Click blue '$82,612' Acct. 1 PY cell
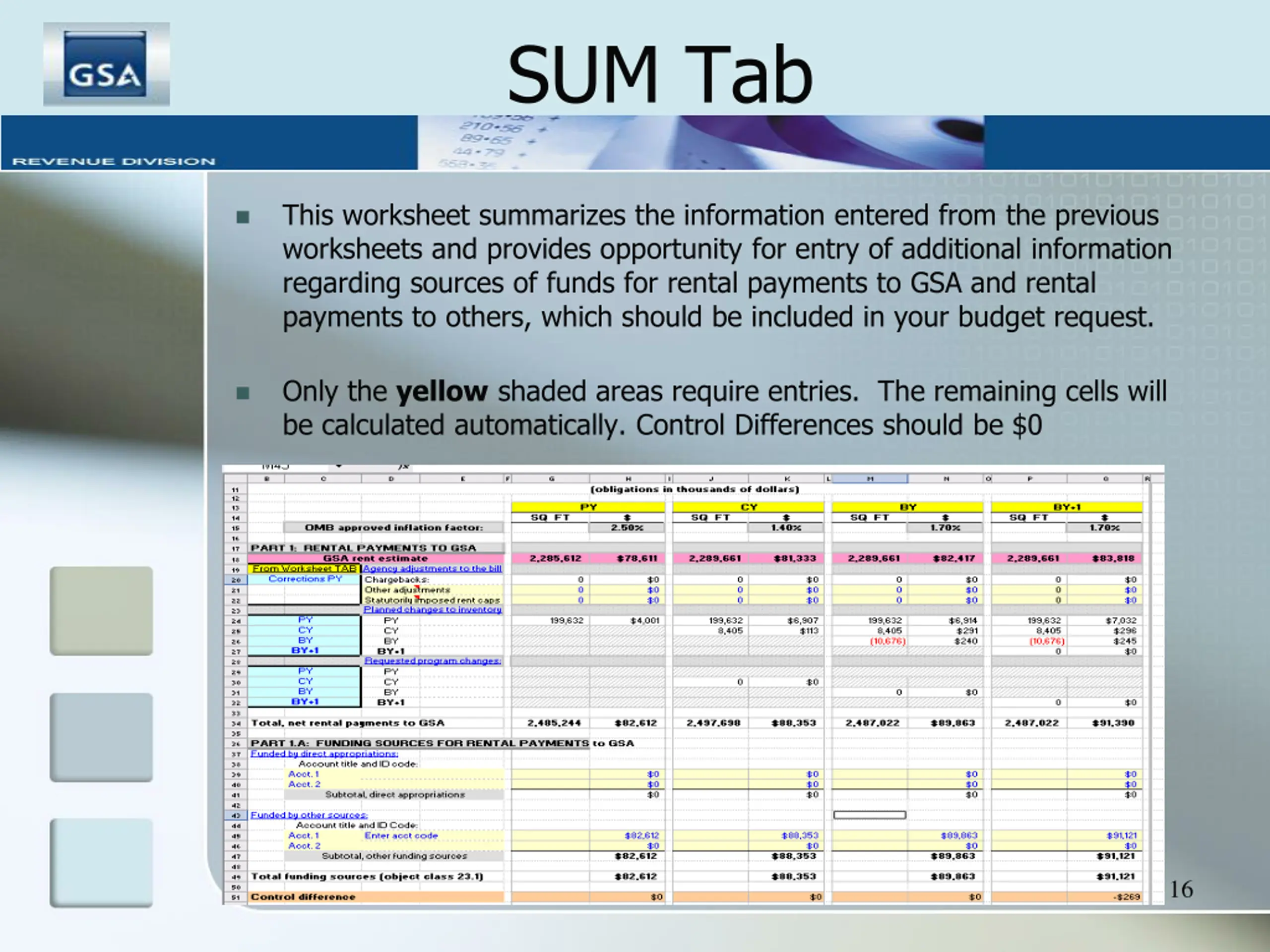 click(627, 835)
